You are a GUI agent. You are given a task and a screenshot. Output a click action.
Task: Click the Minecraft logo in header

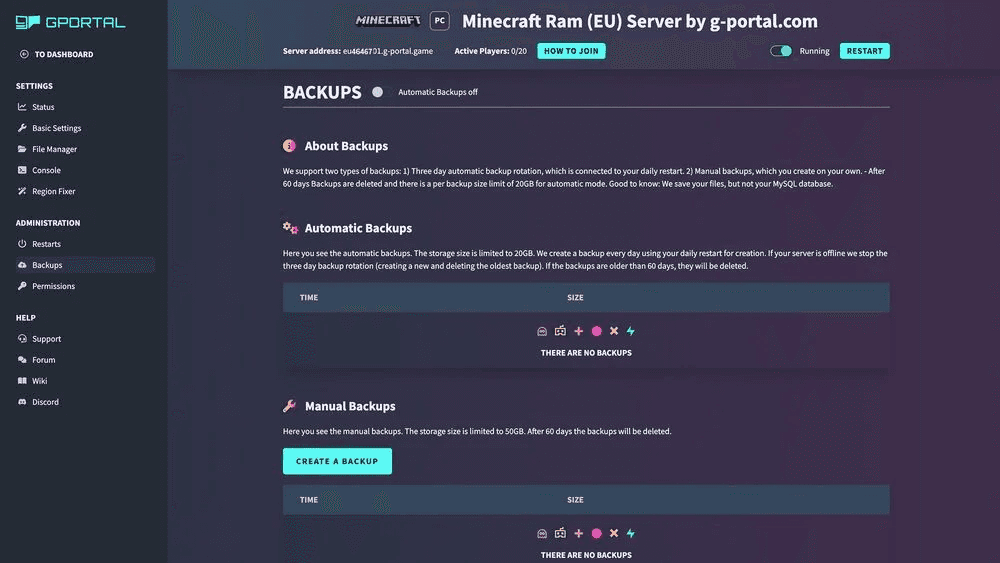(388, 20)
